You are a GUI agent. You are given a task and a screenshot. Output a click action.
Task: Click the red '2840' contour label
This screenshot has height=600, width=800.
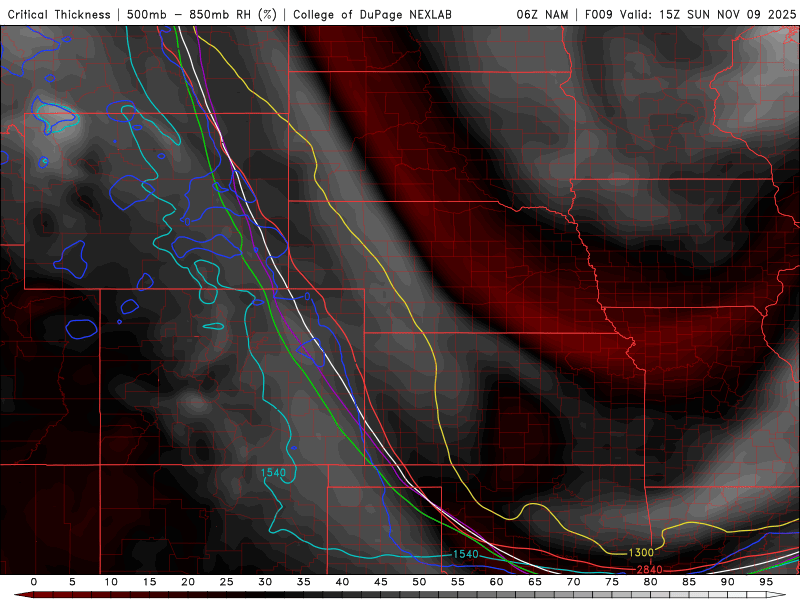[649, 569]
